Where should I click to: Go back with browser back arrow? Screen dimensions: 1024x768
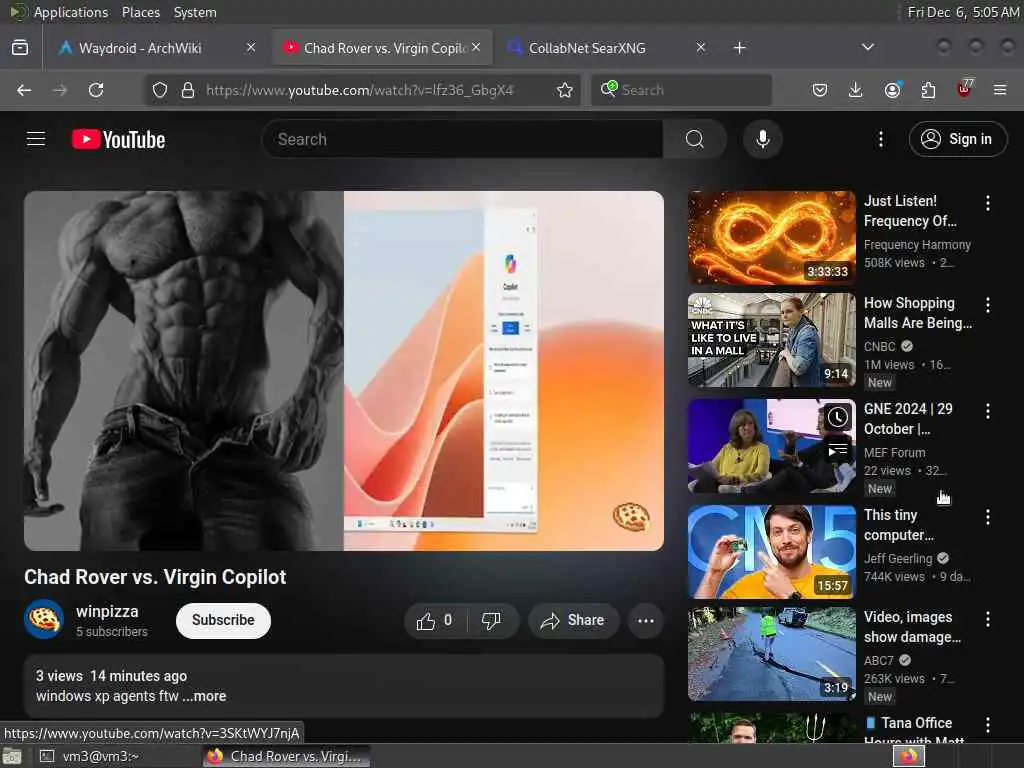coord(24,90)
